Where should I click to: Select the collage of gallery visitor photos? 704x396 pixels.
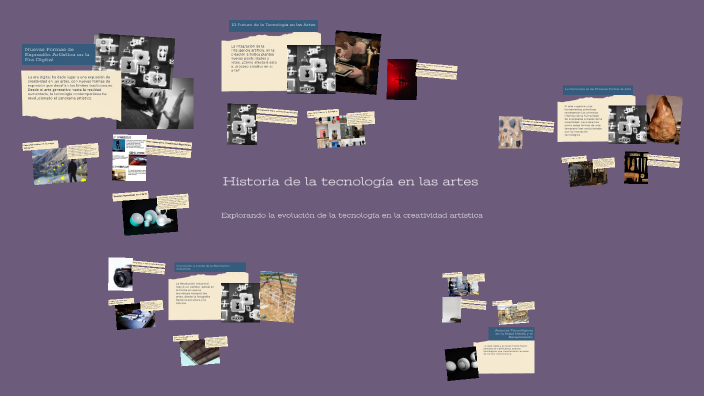[x=340, y=131]
